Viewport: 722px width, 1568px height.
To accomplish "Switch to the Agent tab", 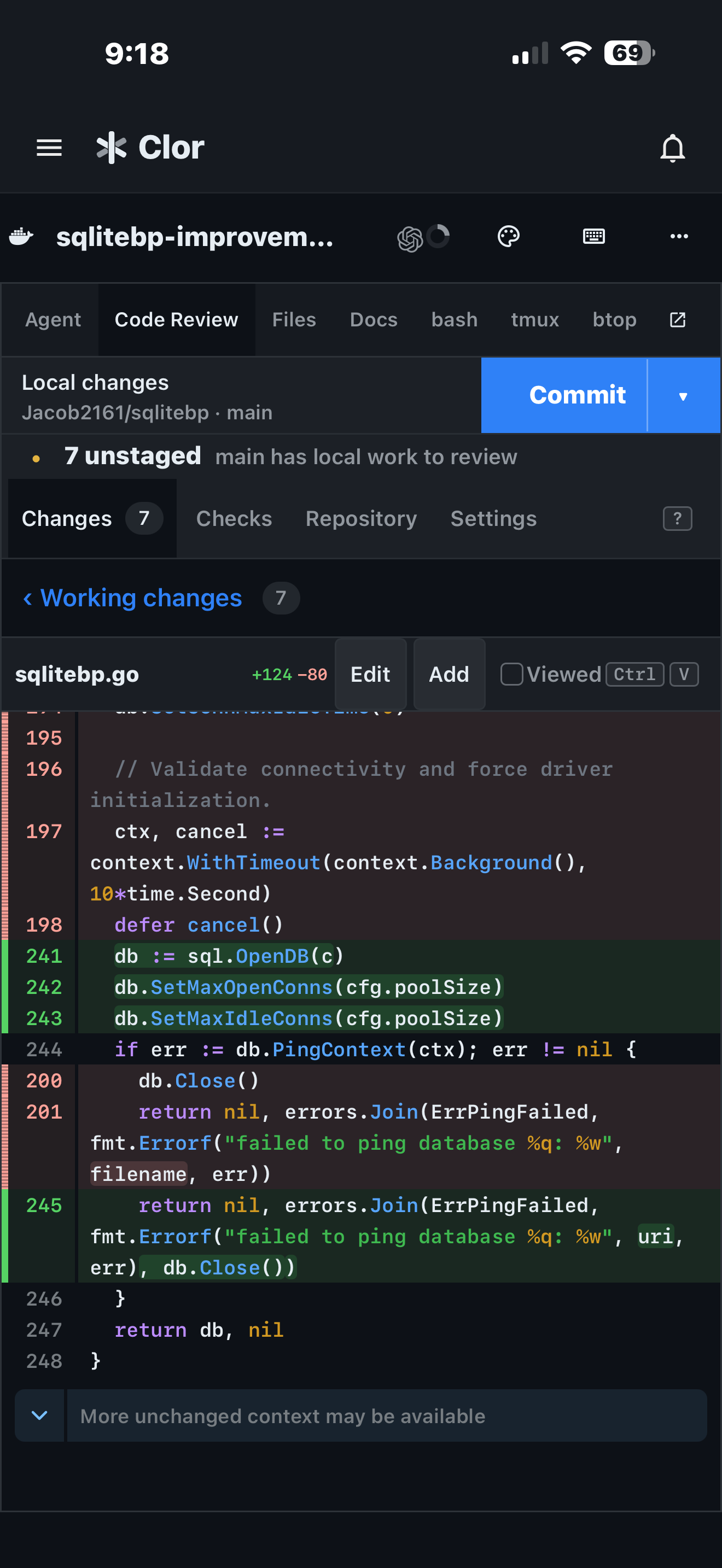I will (x=53, y=320).
